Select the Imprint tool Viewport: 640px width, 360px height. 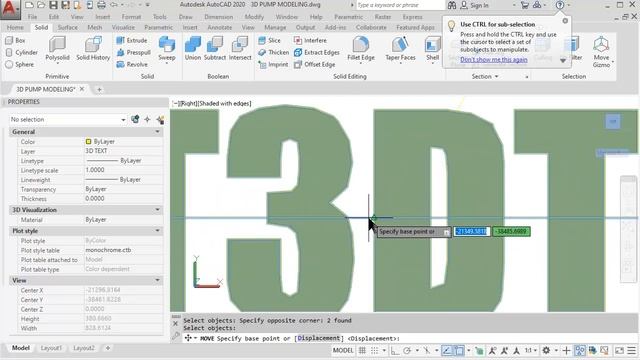273,64
